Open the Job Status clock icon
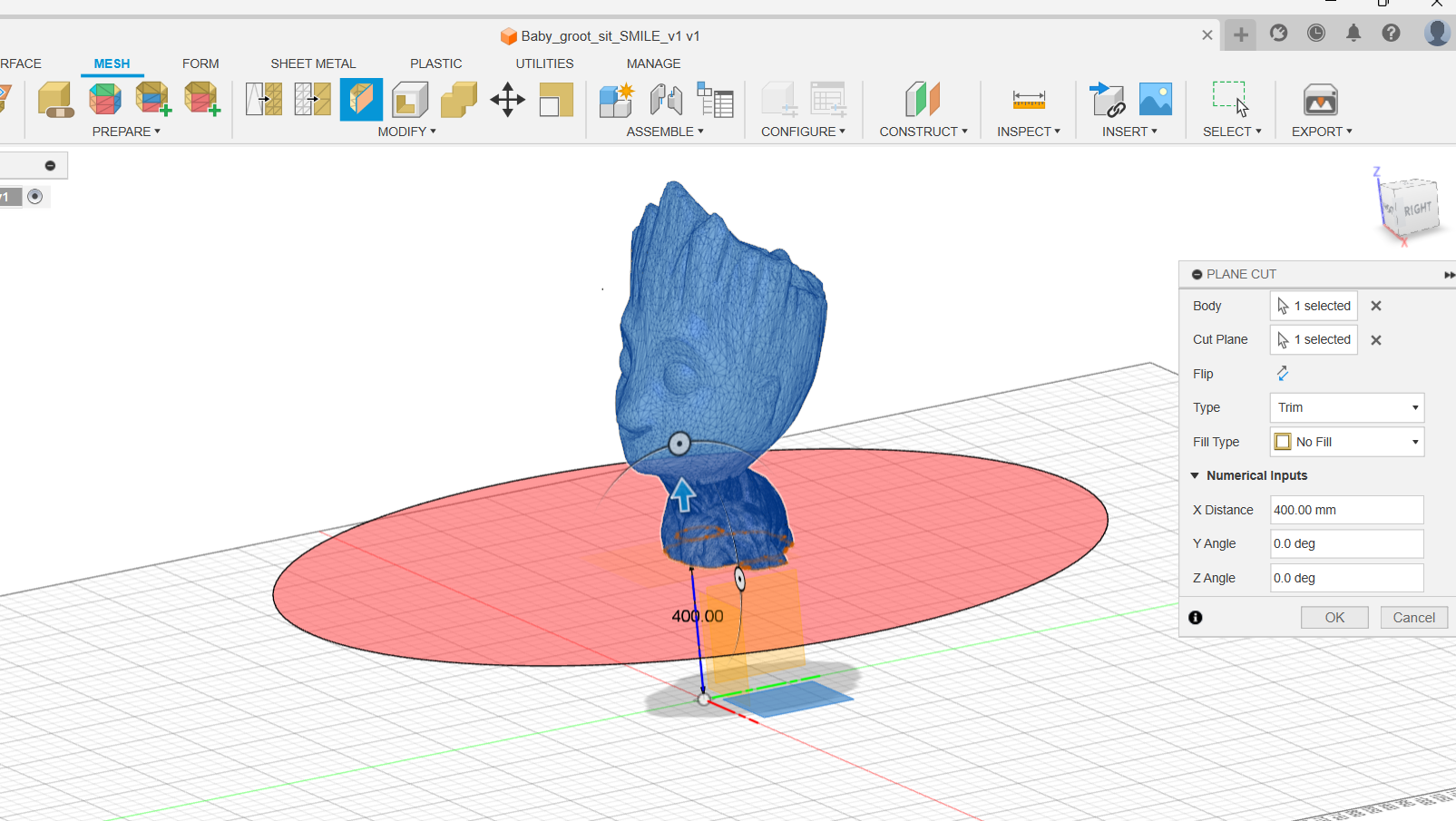This screenshot has height=821, width=1456. click(1316, 34)
